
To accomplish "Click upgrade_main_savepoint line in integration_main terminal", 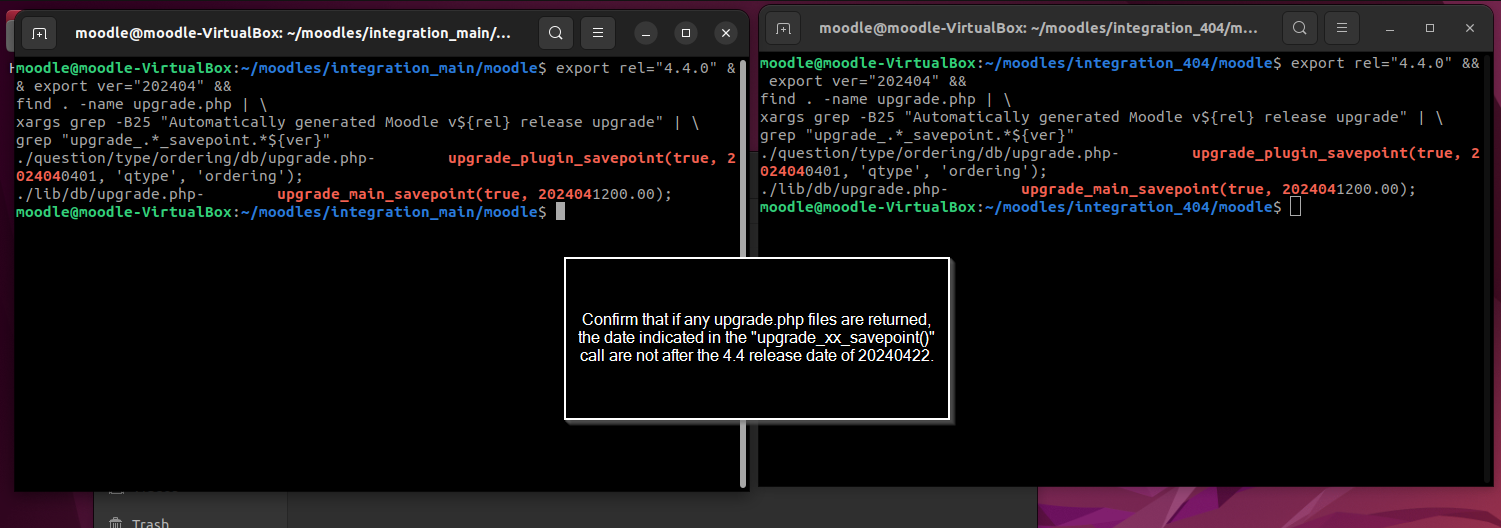I will click(x=344, y=194).
